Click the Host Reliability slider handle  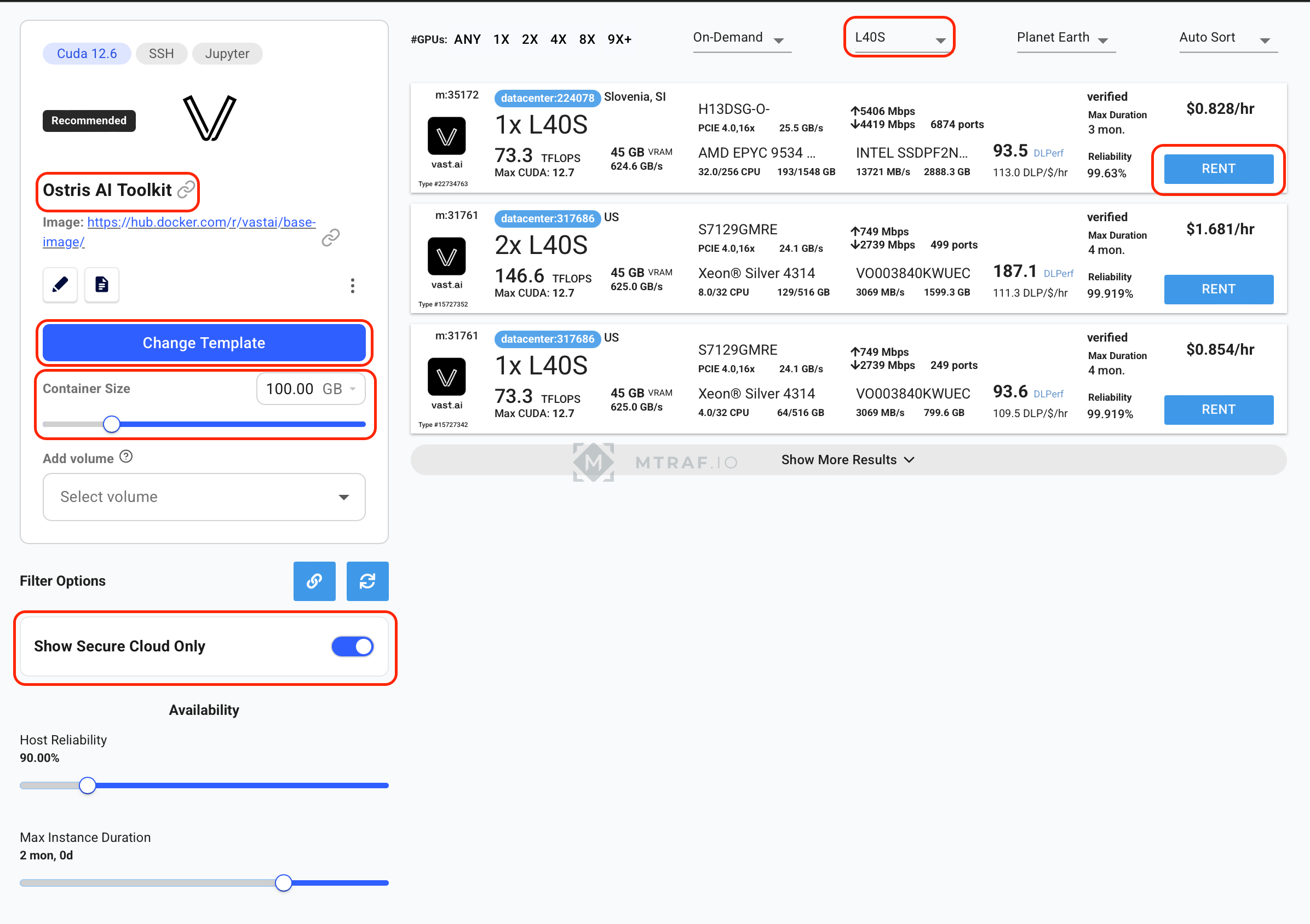pos(87,785)
